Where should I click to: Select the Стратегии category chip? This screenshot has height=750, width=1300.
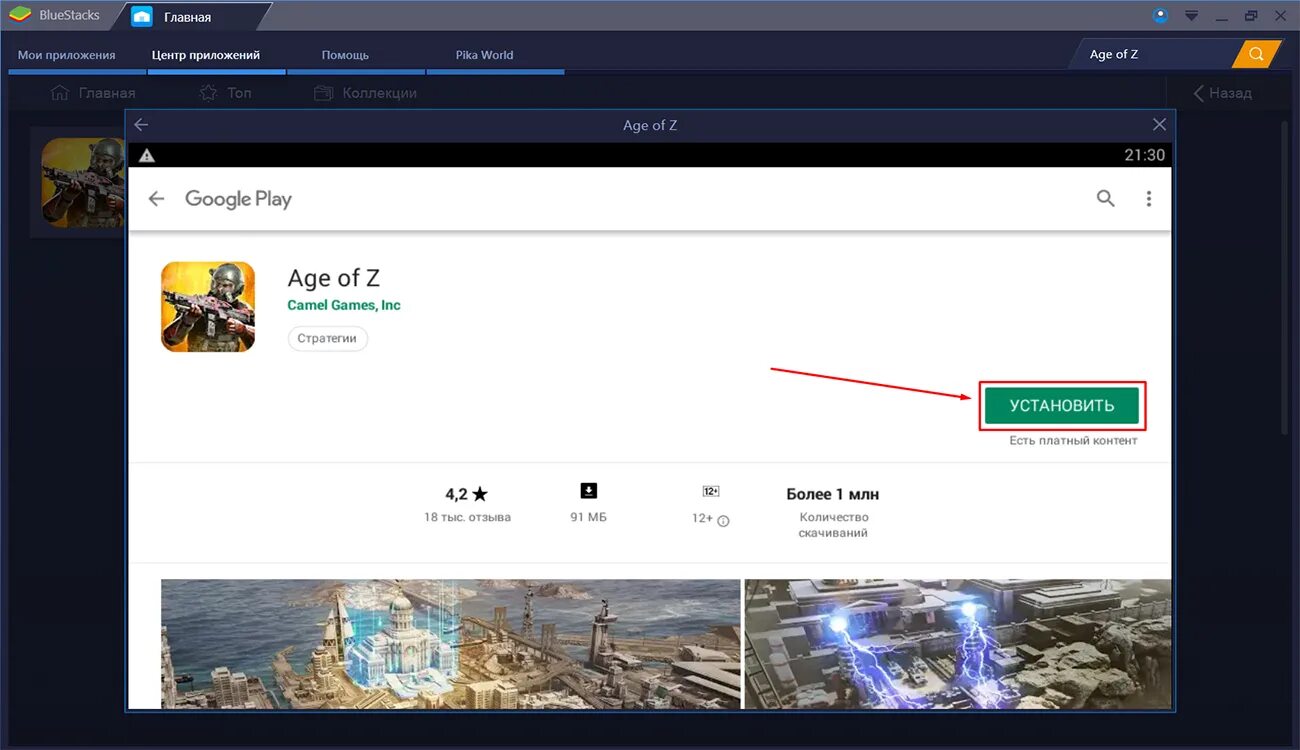click(x=328, y=338)
